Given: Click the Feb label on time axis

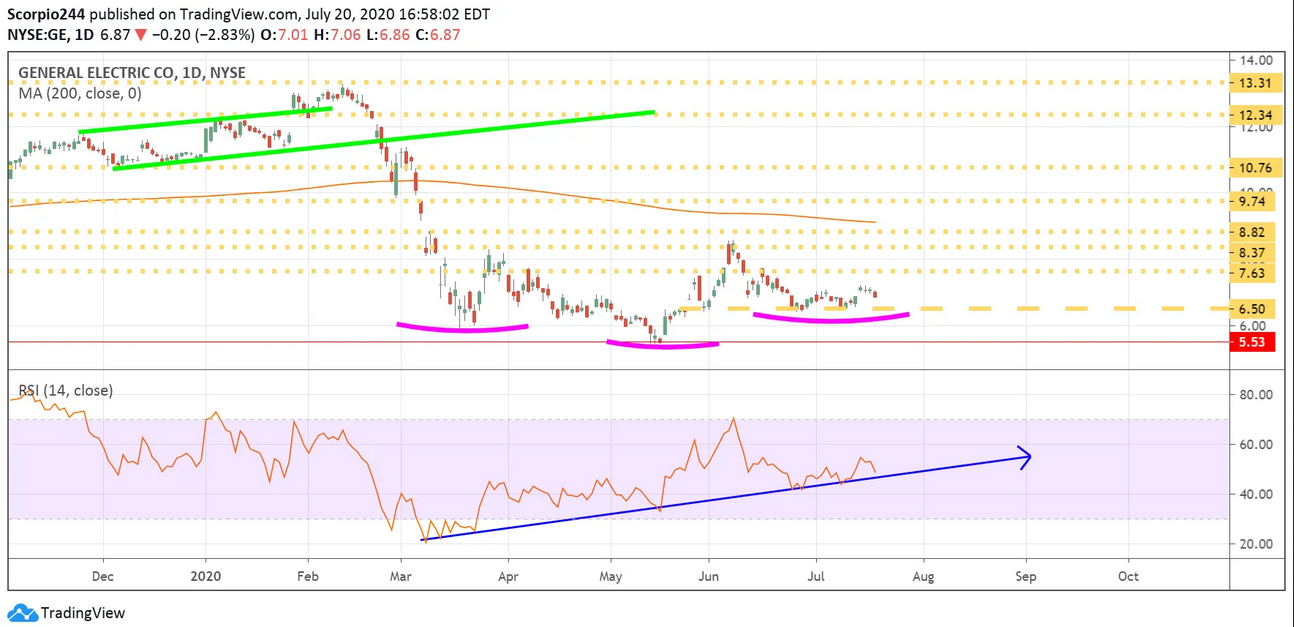Looking at the screenshot, I should point(307,576).
